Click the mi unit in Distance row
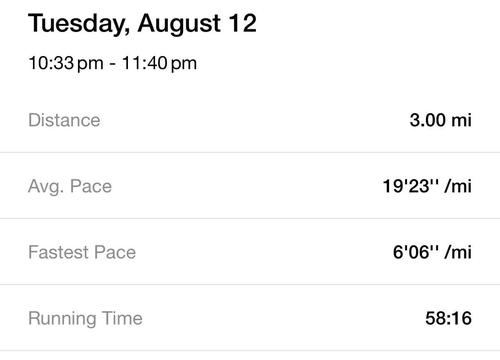500x360 pixels. tap(461, 120)
